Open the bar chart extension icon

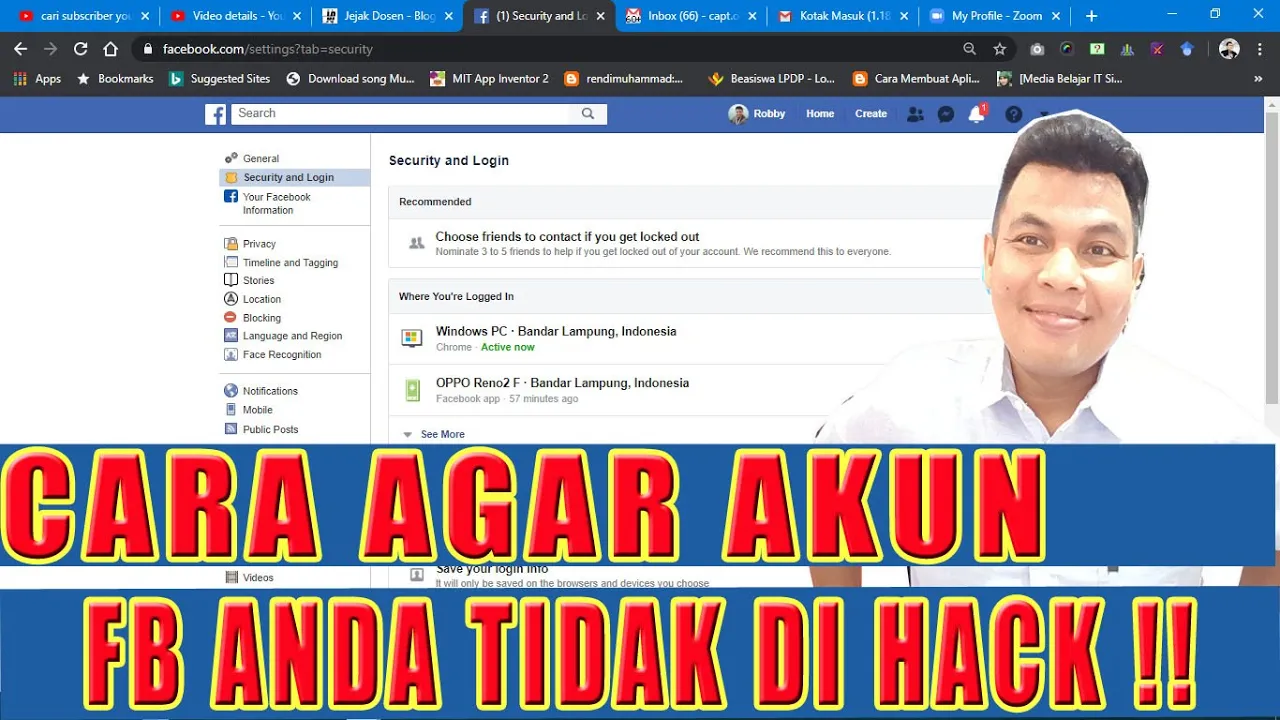click(1127, 49)
